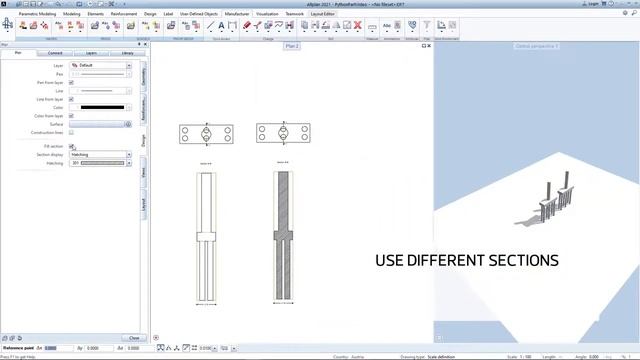This screenshot has width=640, height=360.
Task: Click the work environment axes icon
Action: tap(441, 25)
